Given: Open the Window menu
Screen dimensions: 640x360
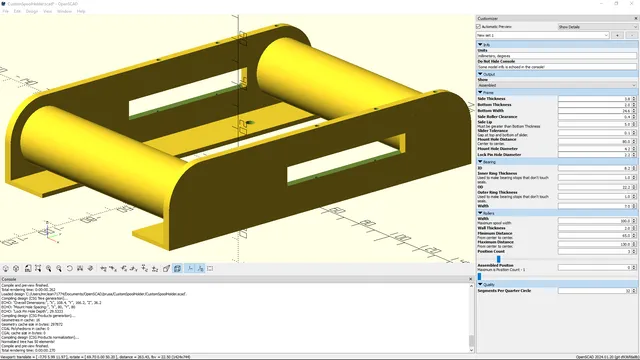Looking at the screenshot, I should 64,11.
